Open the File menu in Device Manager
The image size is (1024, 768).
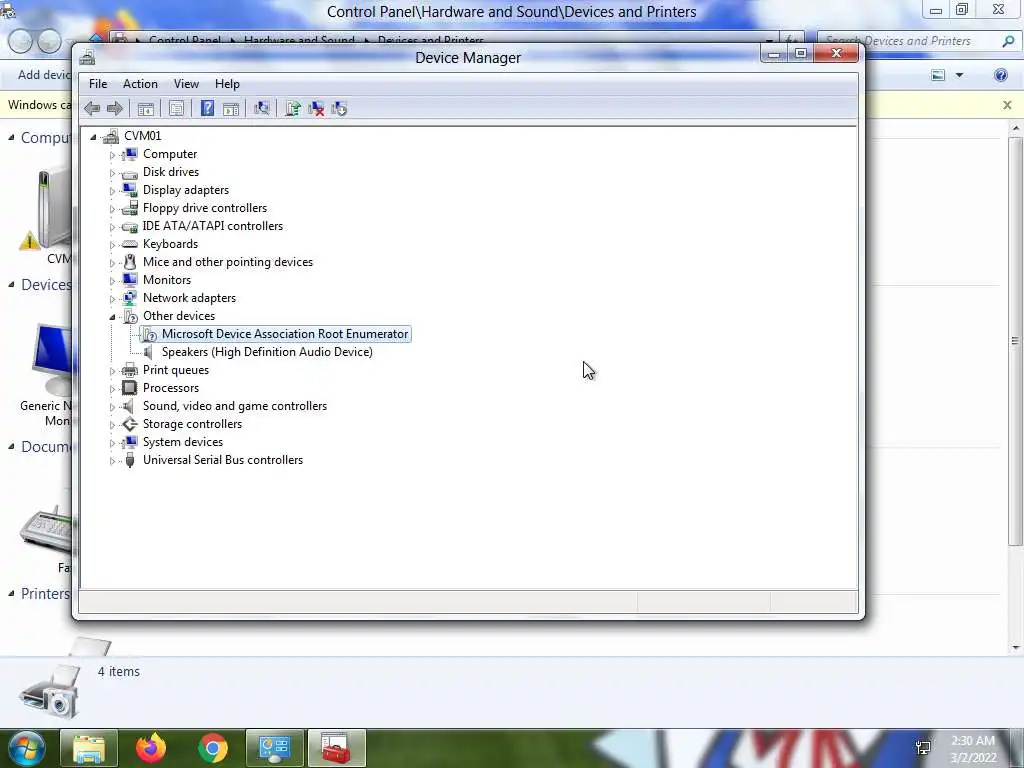pyautogui.click(x=98, y=84)
